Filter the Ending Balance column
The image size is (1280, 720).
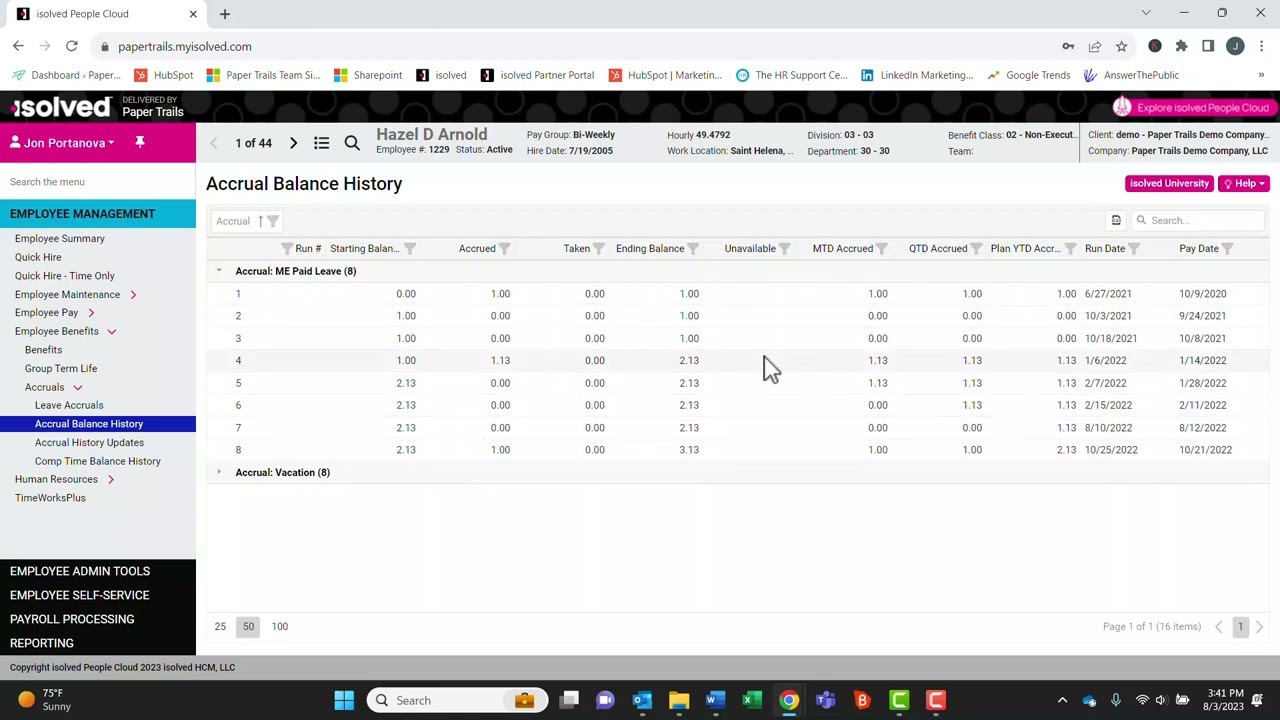pyautogui.click(x=693, y=248)
